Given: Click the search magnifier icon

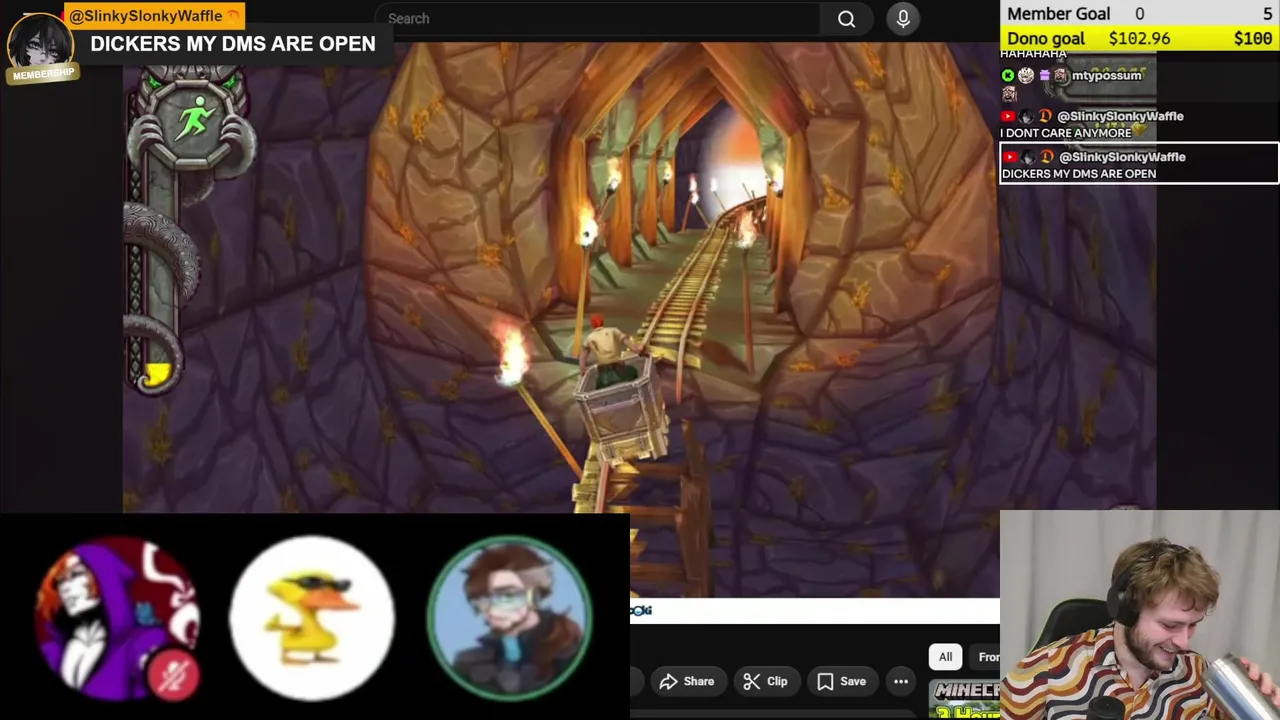Looking at the screenshot, I should pyautogui.click(x=846, y=18).
